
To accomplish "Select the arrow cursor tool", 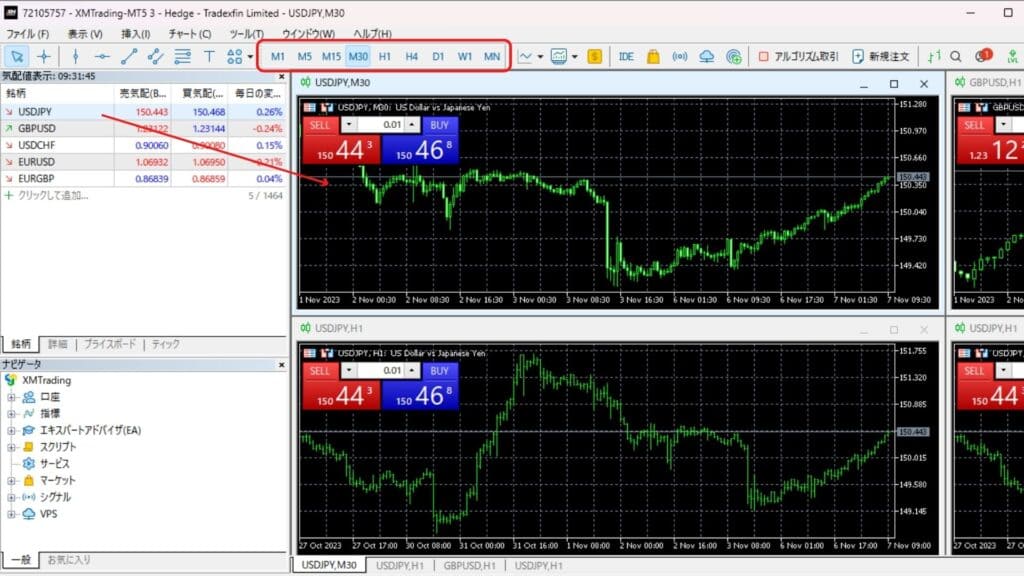I will pos(17,57).
